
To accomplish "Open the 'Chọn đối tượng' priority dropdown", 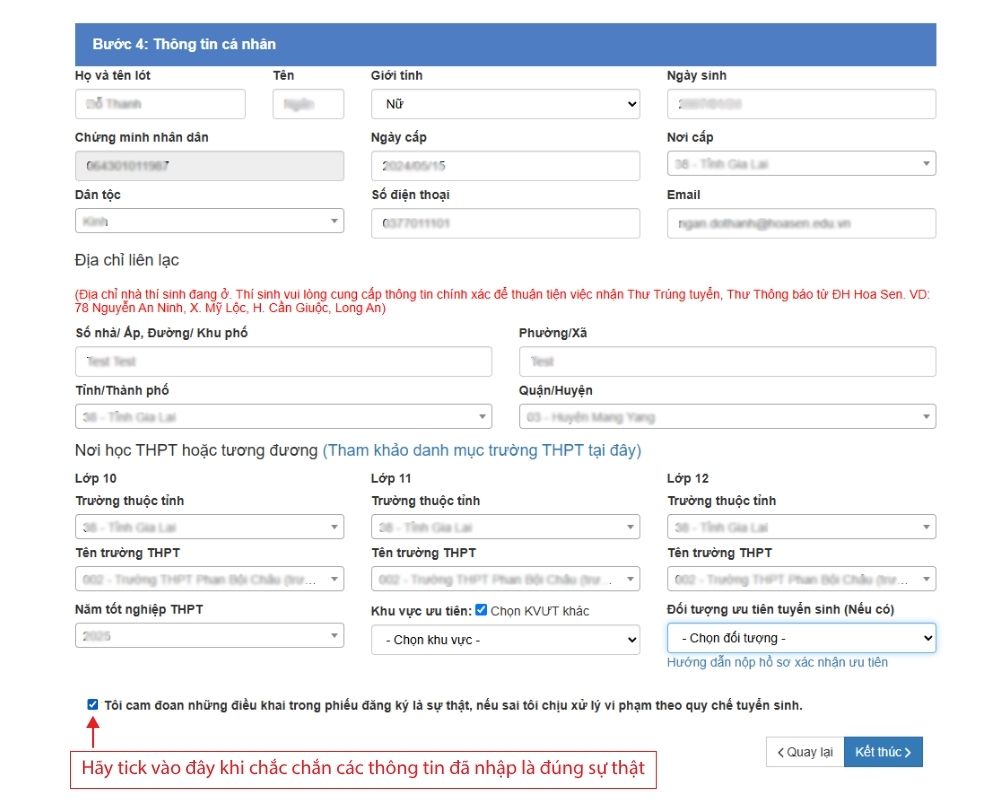I will click(801, 638).
